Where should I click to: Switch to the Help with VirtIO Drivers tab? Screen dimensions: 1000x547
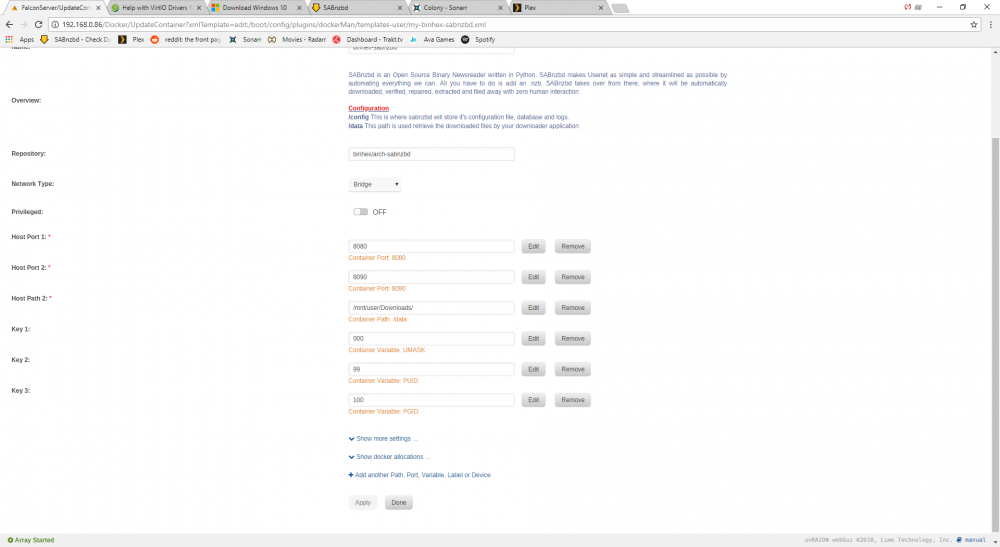point(156,8)
